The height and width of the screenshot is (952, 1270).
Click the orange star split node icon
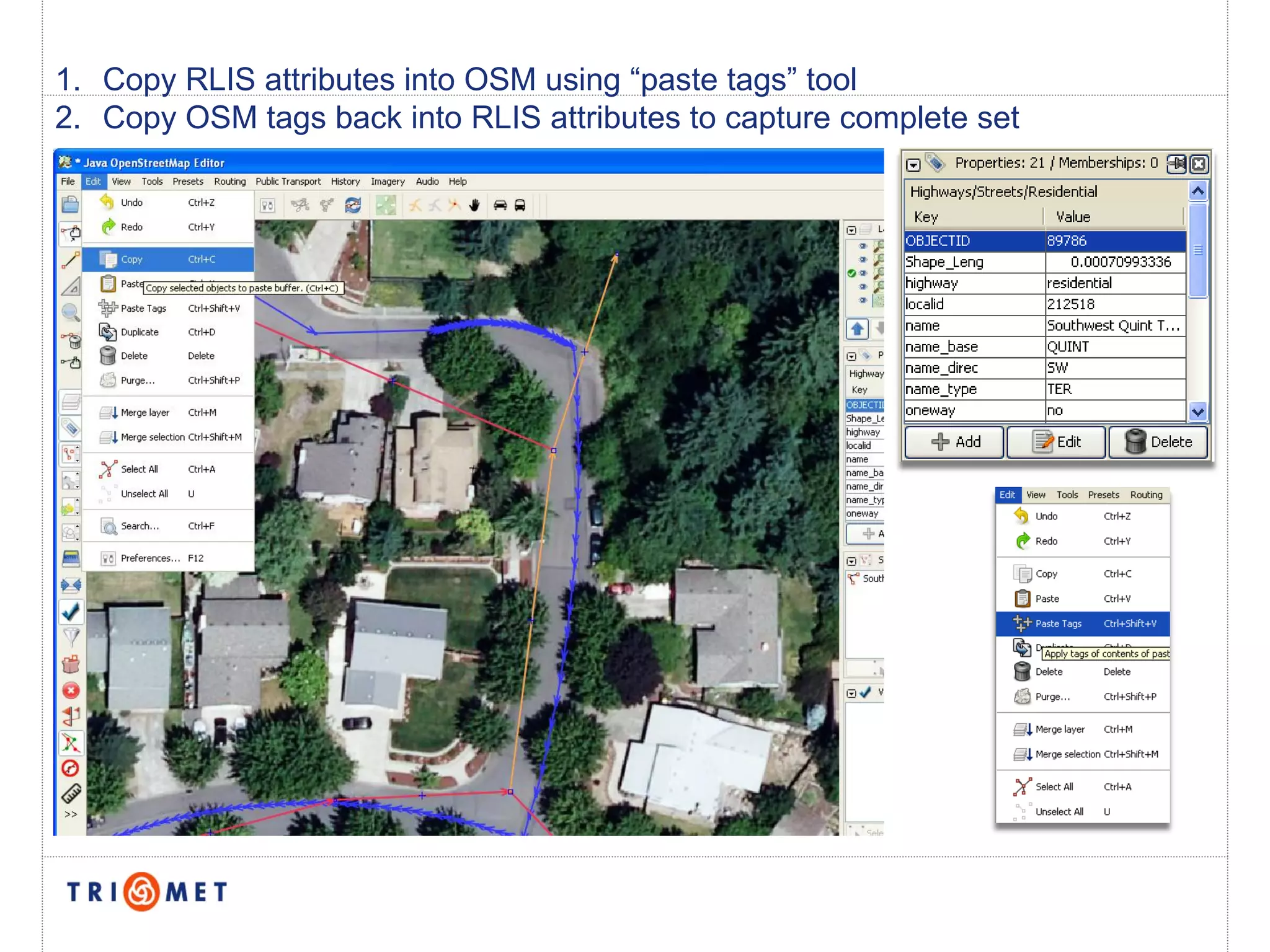pos(455,205)
